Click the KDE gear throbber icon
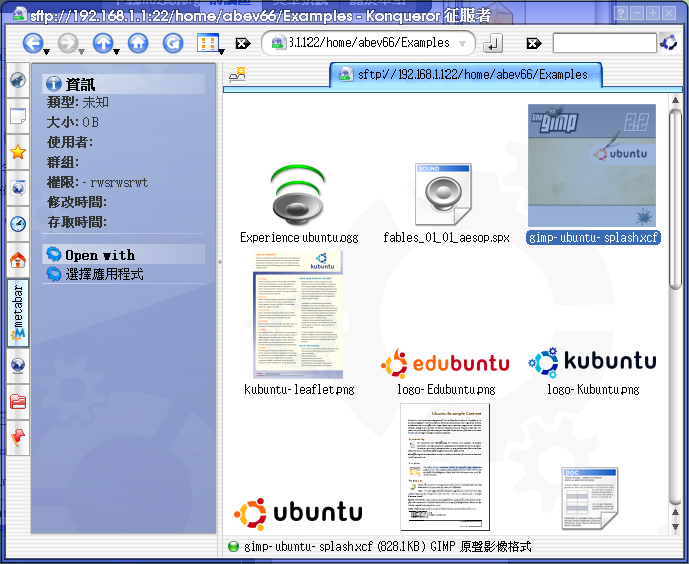Image resolution: width=689 pixels, height=564 pixels. point(669,43)
